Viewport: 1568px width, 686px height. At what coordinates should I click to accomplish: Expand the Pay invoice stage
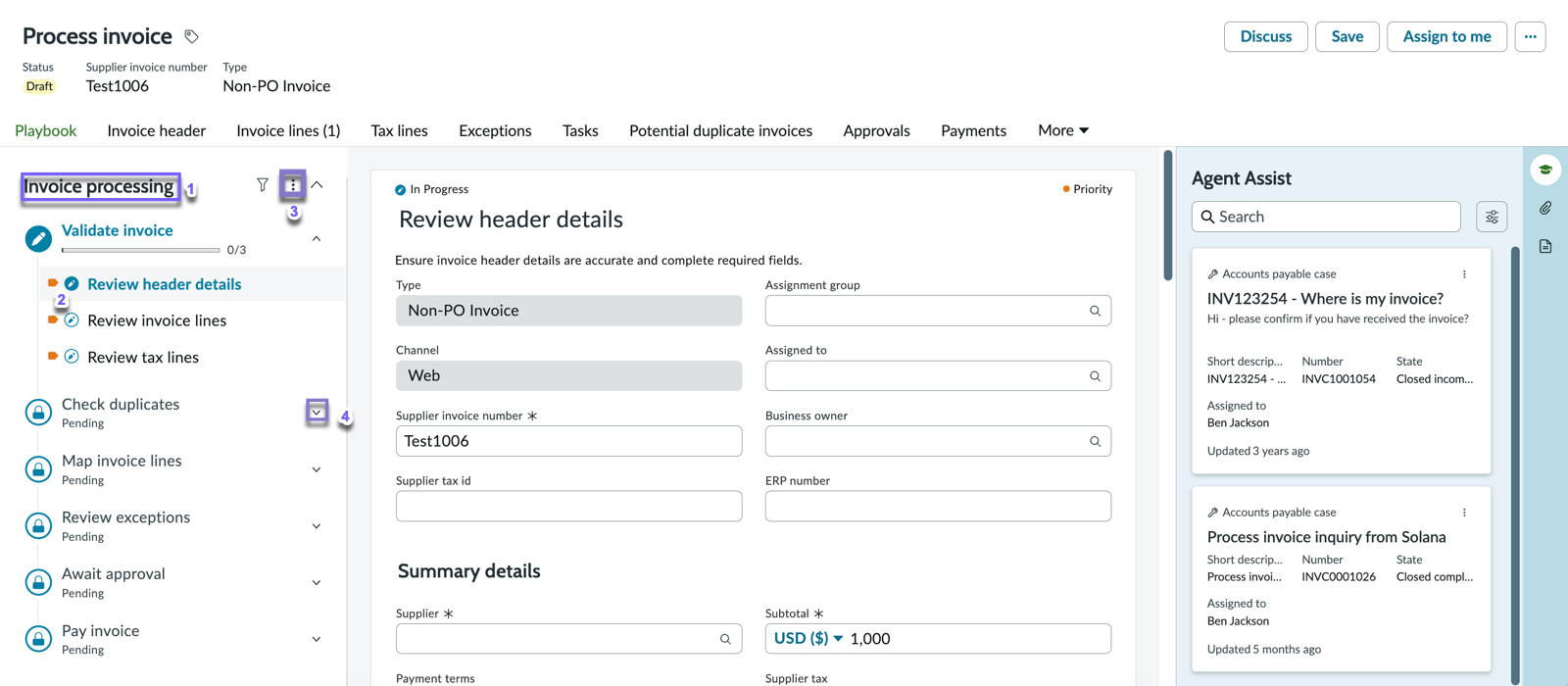[317, 639]
